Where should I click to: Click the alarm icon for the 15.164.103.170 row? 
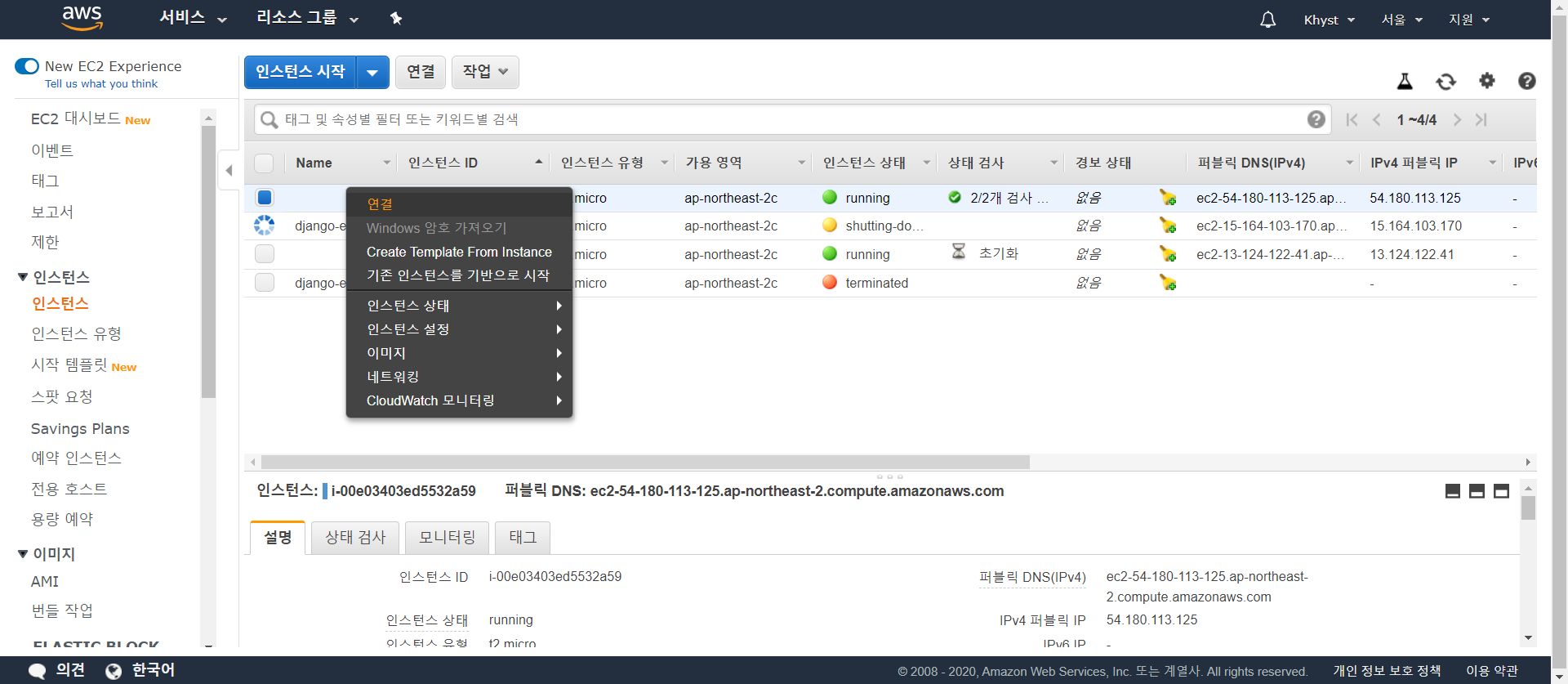[1168, 226]
